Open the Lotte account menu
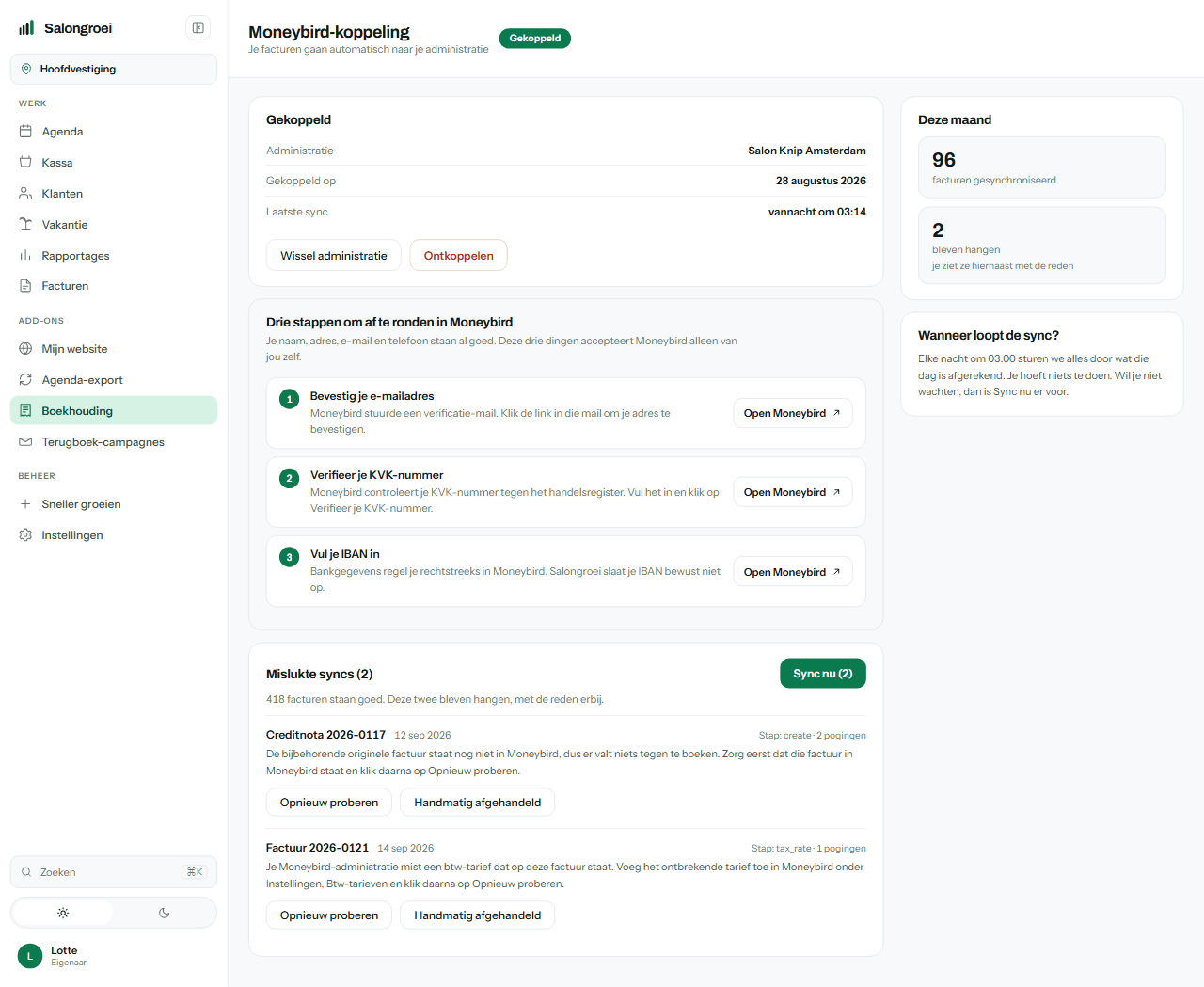Screen dimensions: 1204x987 [x=114, y=956]
